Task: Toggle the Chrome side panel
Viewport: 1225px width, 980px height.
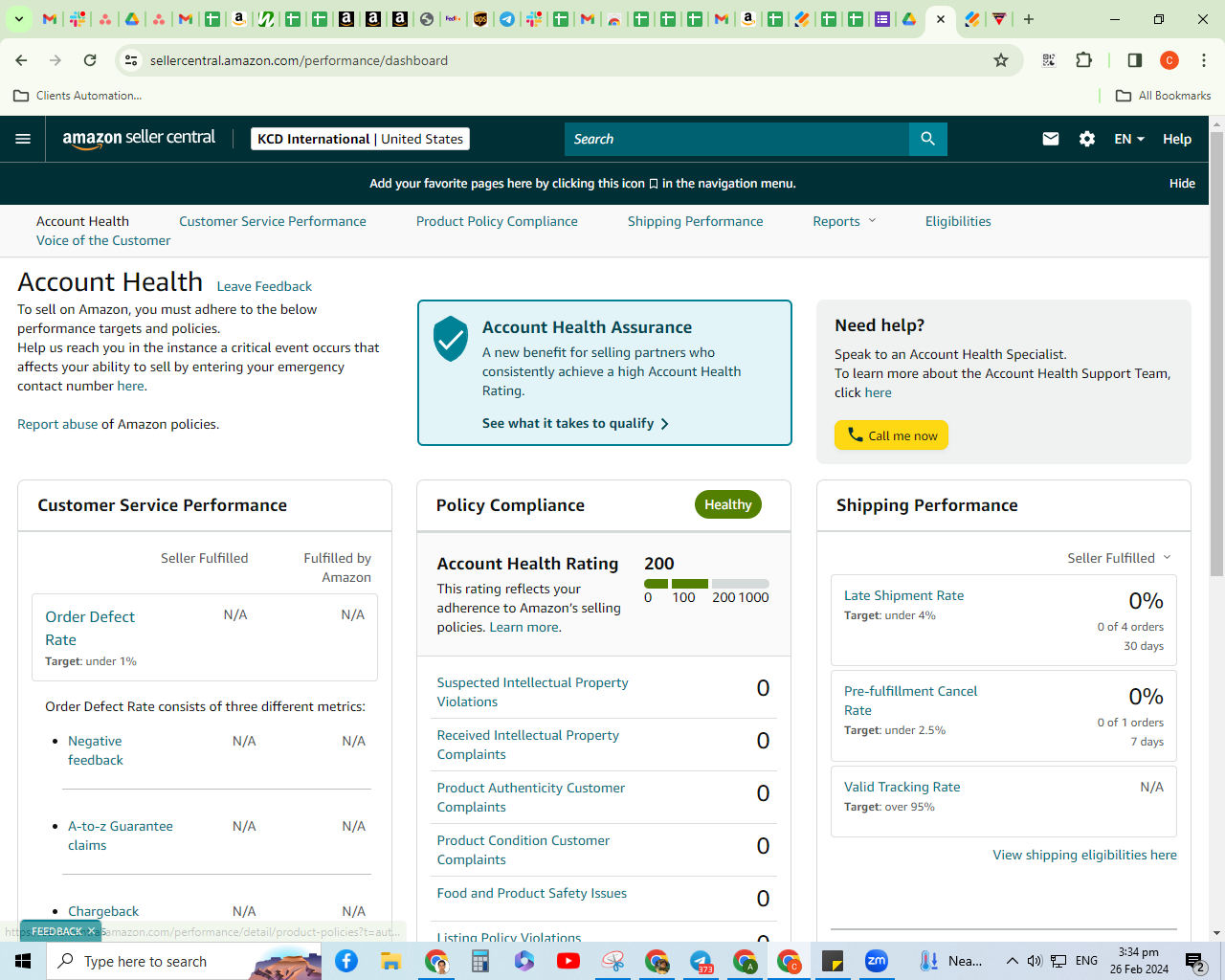Action: [1135, 60]
